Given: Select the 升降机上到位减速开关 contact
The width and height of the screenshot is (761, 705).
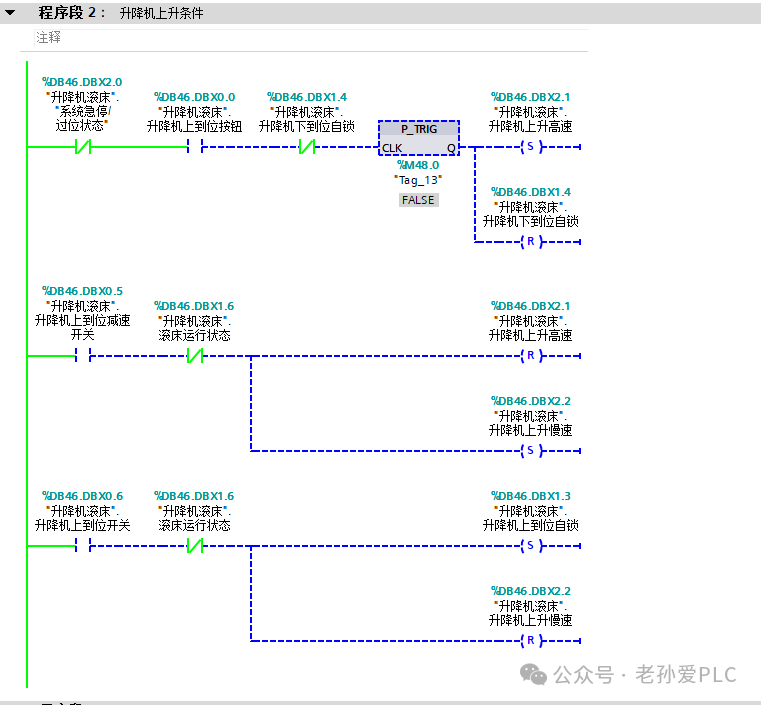Looking at the screenshot, I should (83, 356).
